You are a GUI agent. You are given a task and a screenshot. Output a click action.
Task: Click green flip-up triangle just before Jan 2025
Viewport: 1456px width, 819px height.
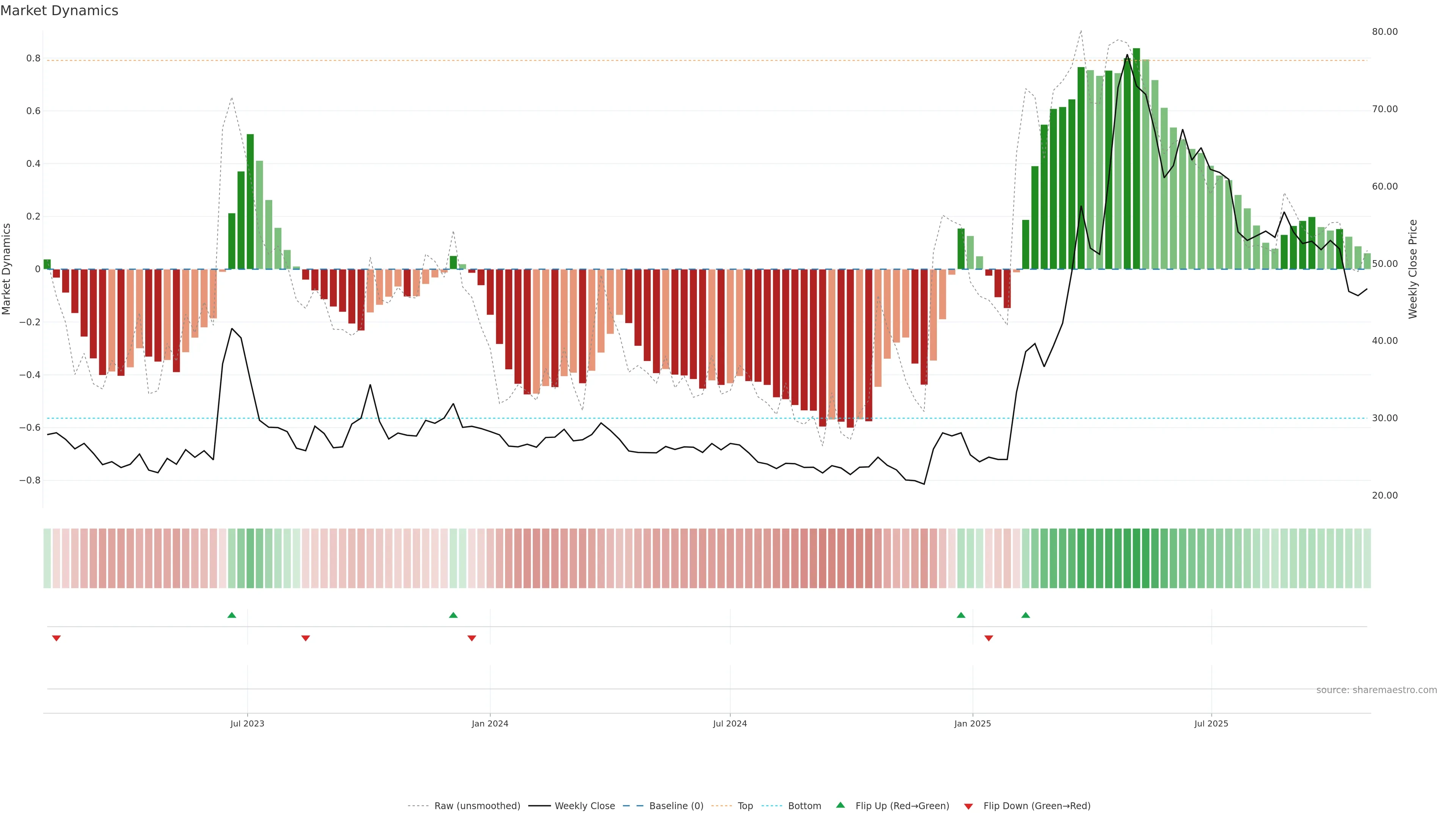click(x=961, y=615)
